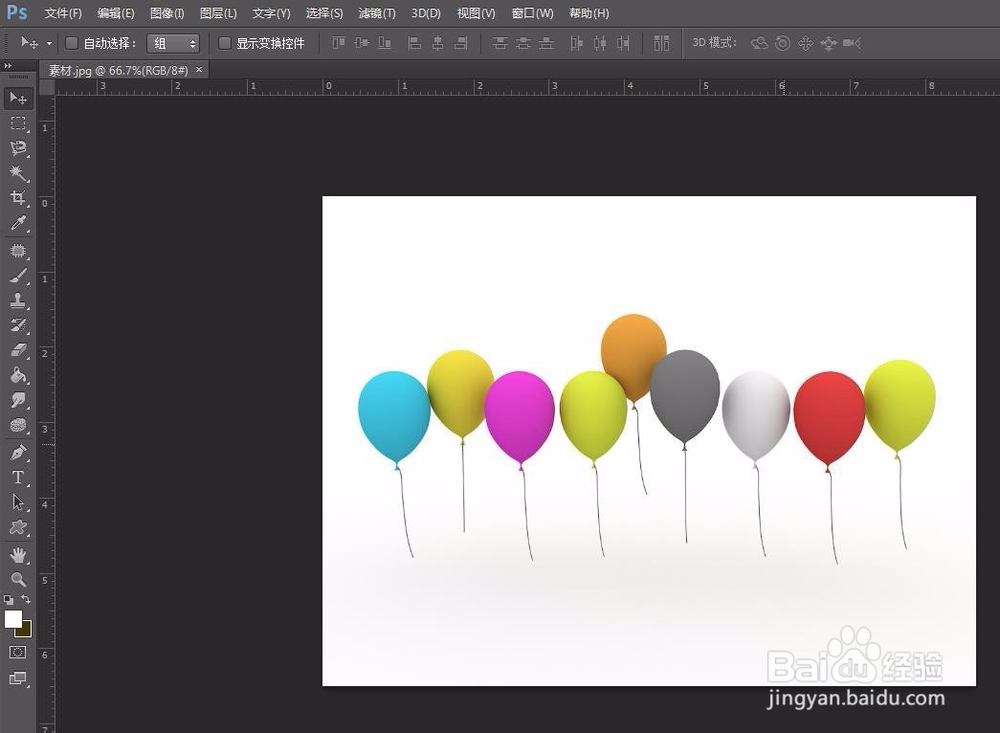Activate 3D rotate mode icon
Viewport: 1000px width, 733px height.
759,43
